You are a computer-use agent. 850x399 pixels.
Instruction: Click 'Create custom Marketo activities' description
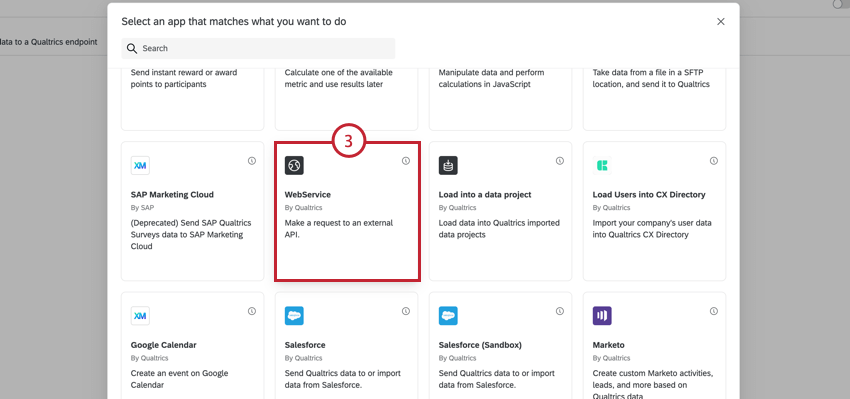653,385
